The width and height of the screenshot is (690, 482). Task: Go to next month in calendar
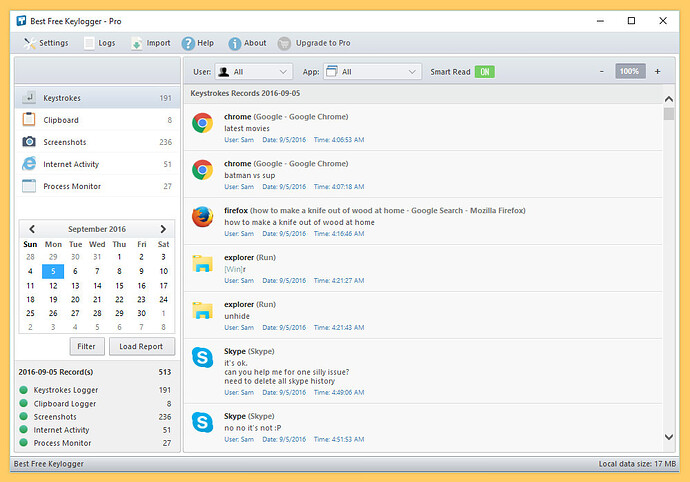[x=163, y=229]
